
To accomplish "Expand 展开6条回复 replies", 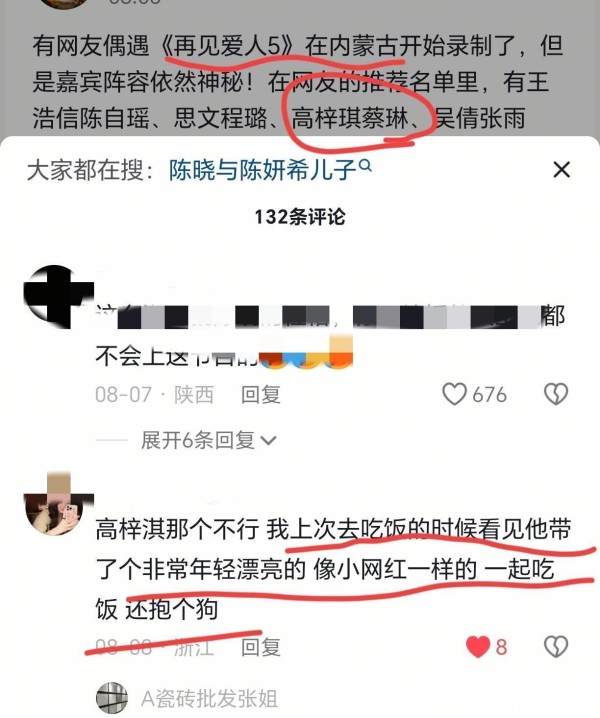I will click(x=208, y=441).
